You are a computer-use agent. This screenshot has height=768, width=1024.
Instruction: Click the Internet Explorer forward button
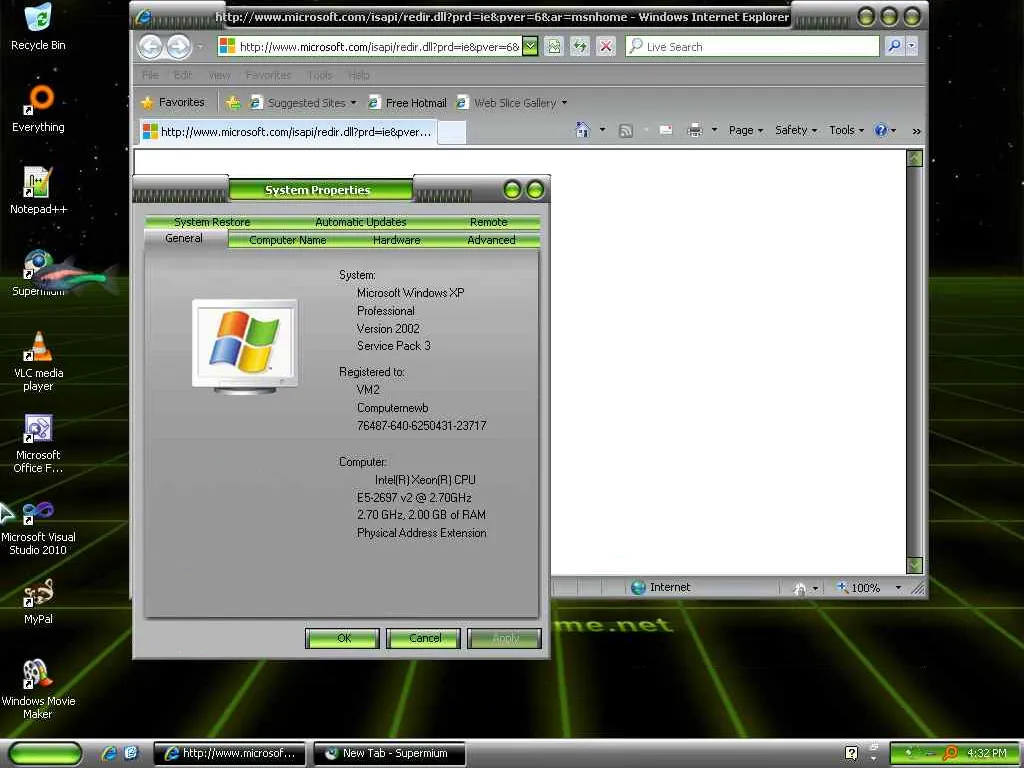pos(178,46)
